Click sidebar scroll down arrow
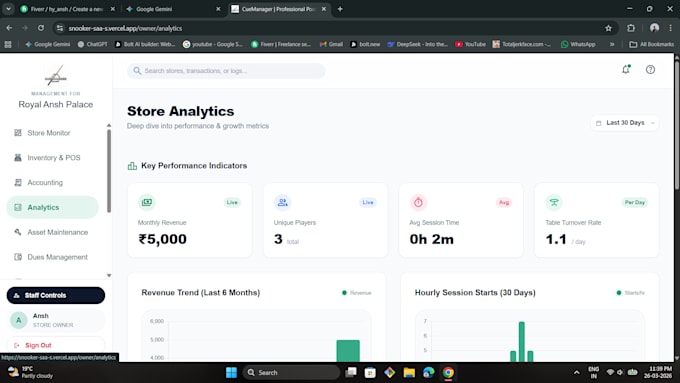This screenshot has width=680, height=383. [x=109, y=275]
